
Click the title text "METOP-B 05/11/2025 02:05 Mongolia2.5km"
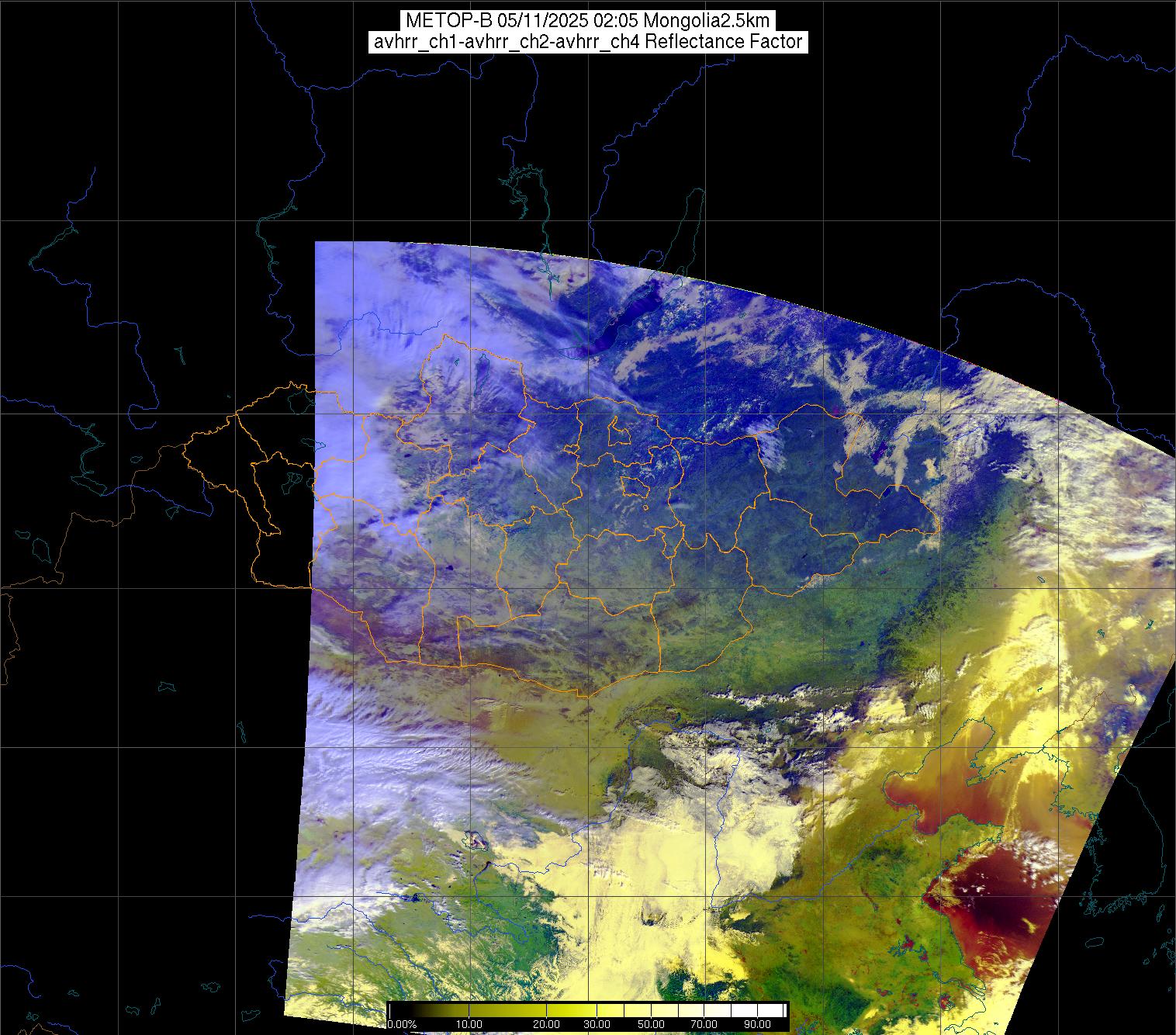point(588,21)
